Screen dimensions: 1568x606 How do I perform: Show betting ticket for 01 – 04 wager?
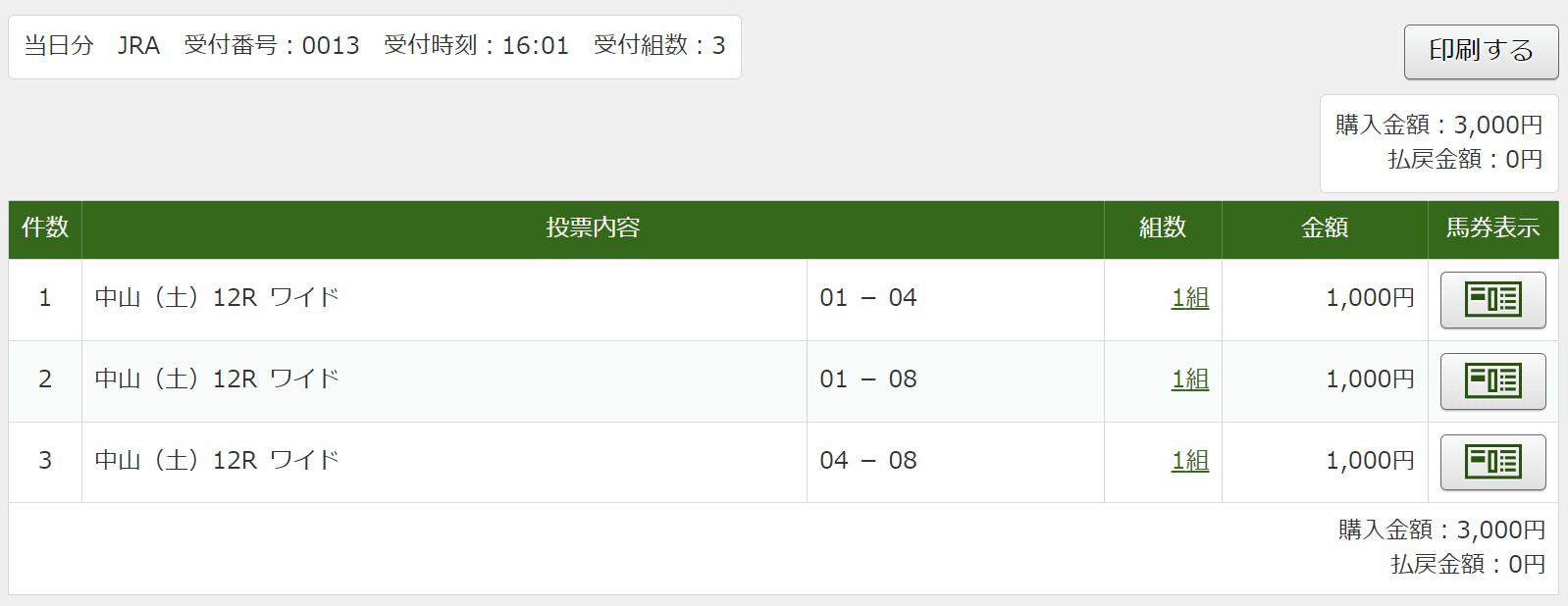[x=1491, y=299]
